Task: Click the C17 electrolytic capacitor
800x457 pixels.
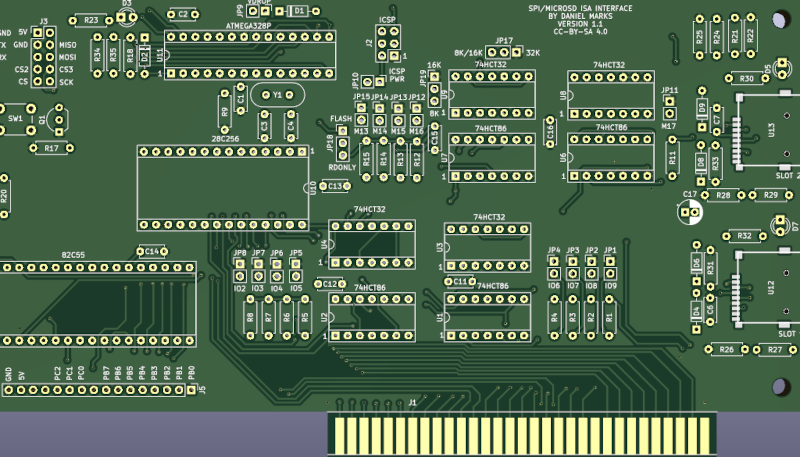Action: (x=688, y=210)
